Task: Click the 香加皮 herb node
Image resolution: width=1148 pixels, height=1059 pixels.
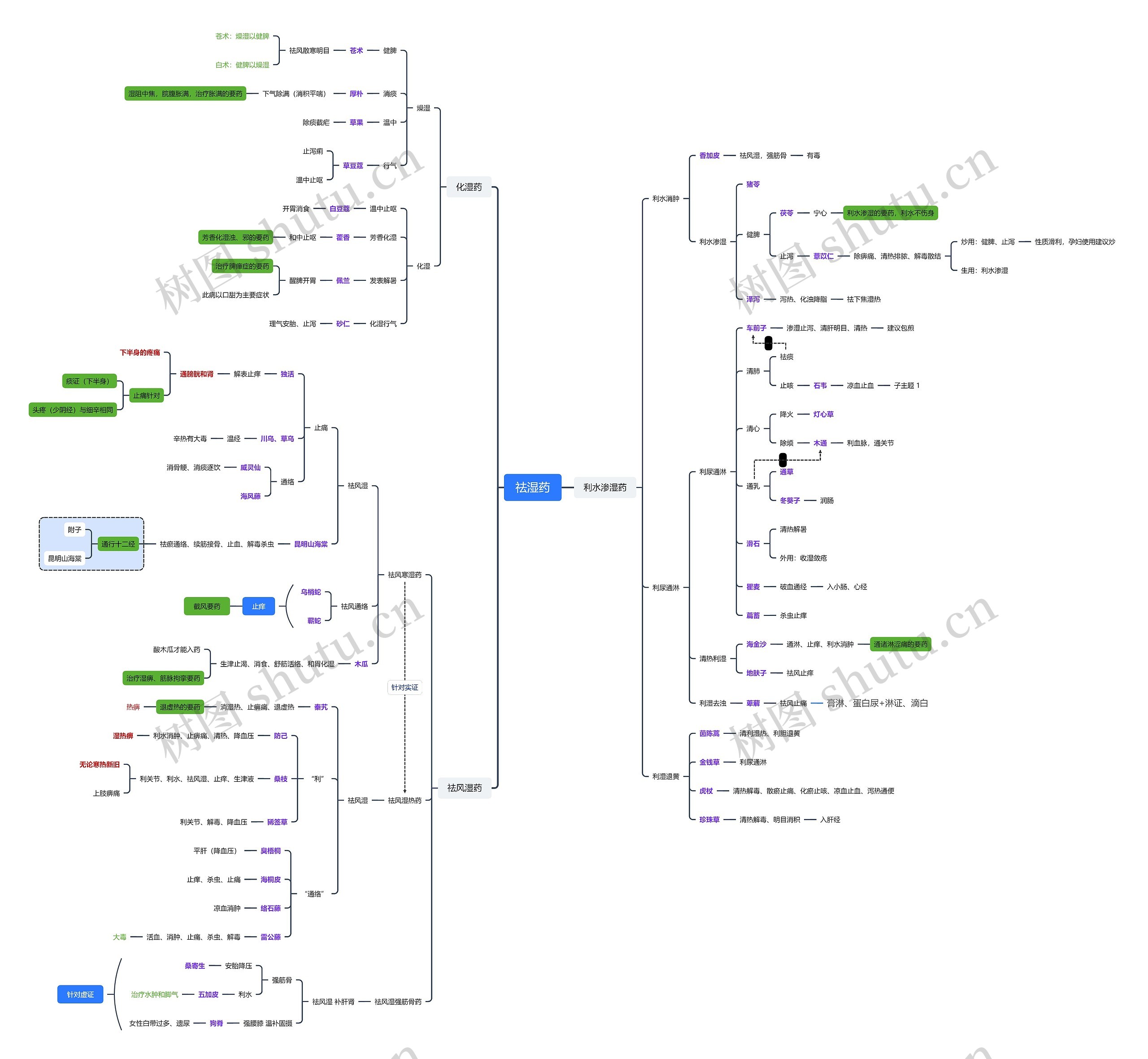Action: tap(709, 155)
